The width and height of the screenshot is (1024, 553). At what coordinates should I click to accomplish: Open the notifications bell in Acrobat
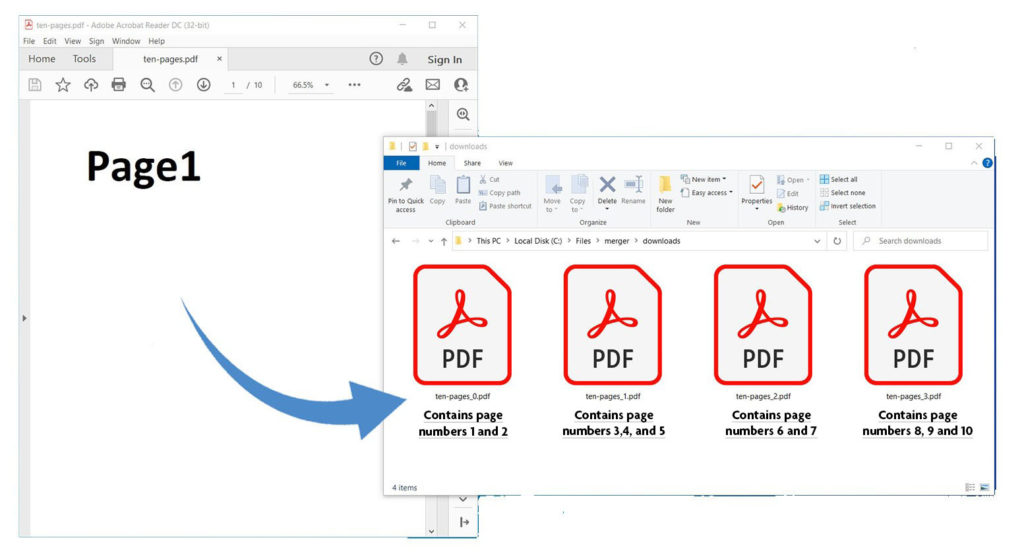pos(402,59)
